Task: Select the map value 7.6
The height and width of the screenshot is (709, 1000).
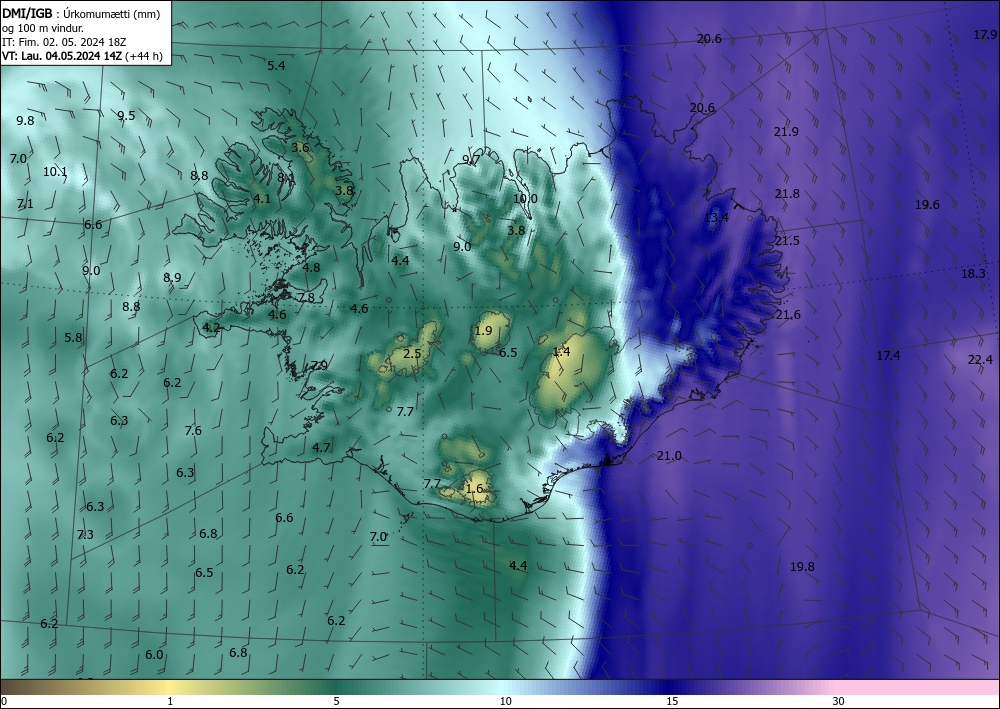Action: pos(193,431)
